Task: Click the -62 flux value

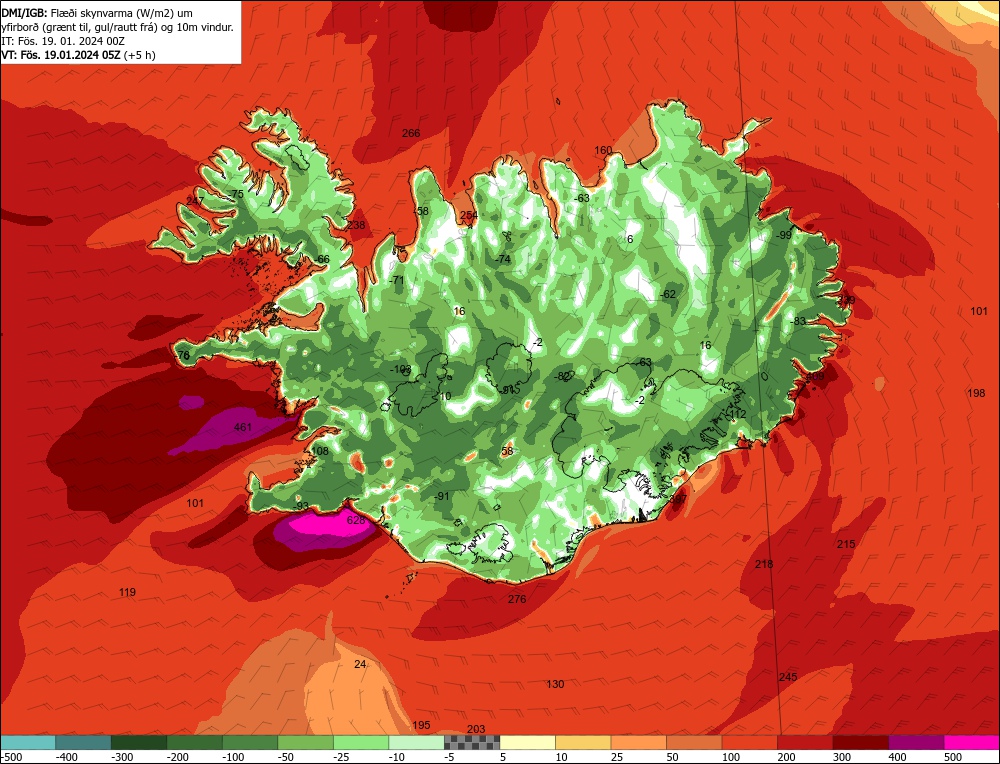Action: tap(667, 294)
